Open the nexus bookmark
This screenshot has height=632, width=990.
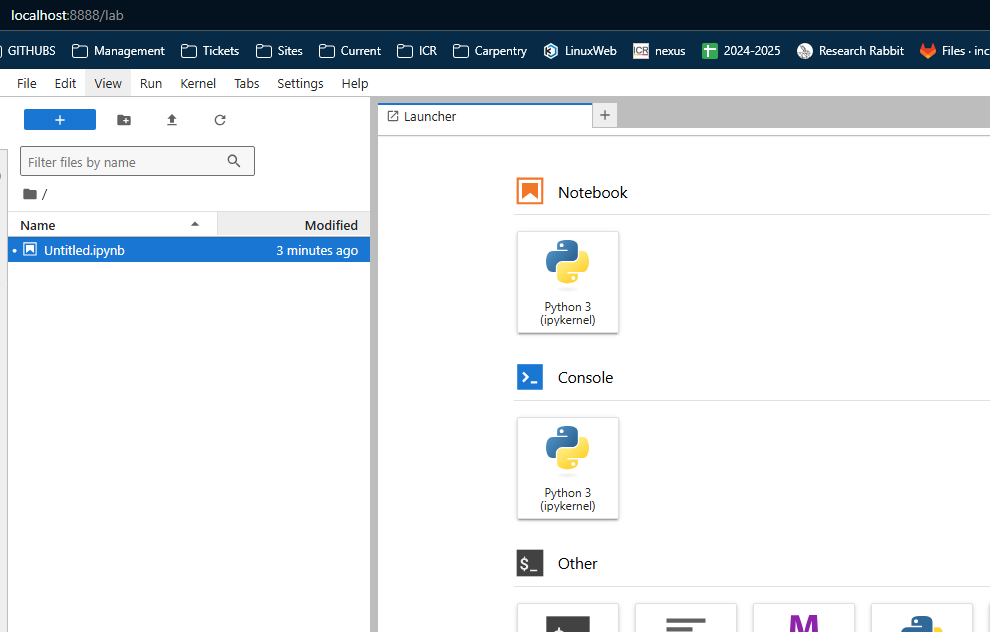click(659, 51)
